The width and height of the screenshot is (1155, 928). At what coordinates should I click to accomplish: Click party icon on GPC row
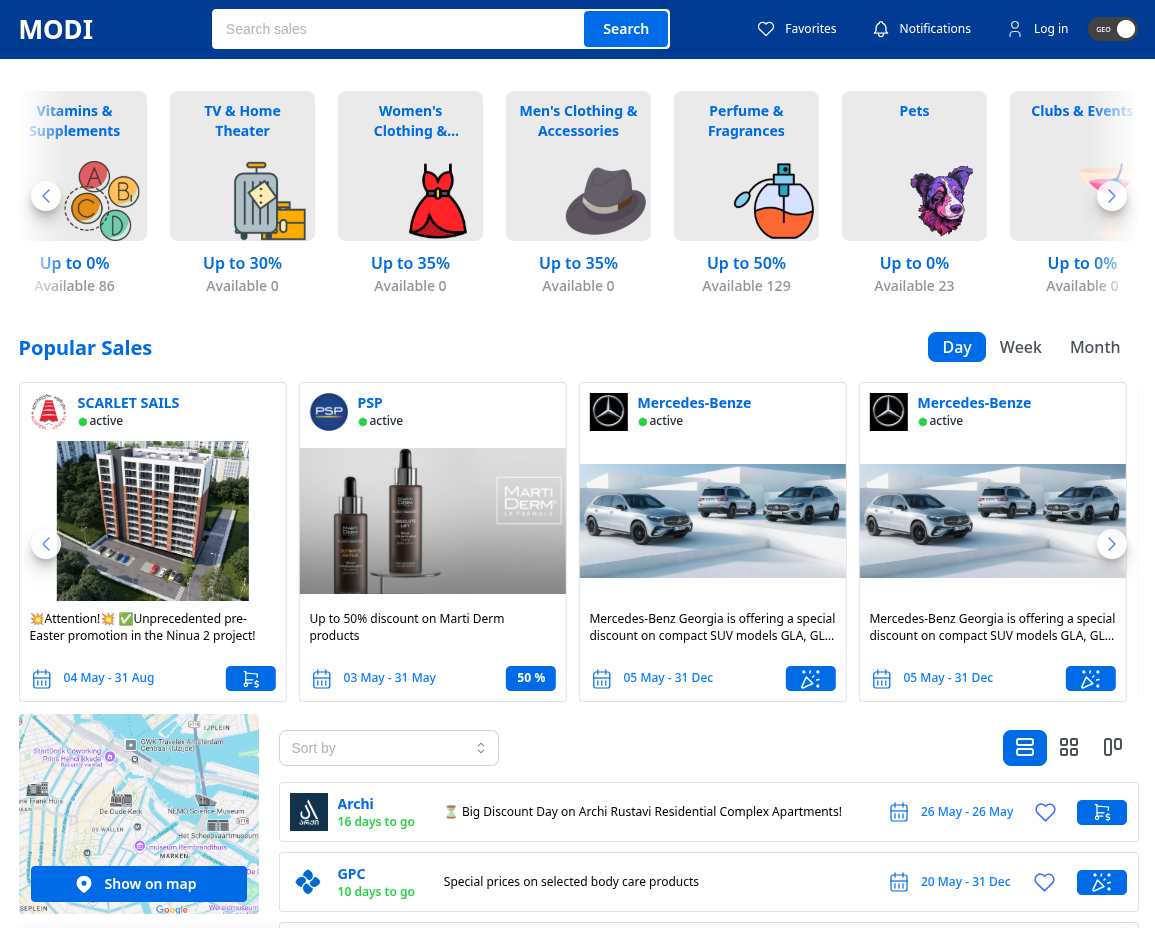point(1101,882)
